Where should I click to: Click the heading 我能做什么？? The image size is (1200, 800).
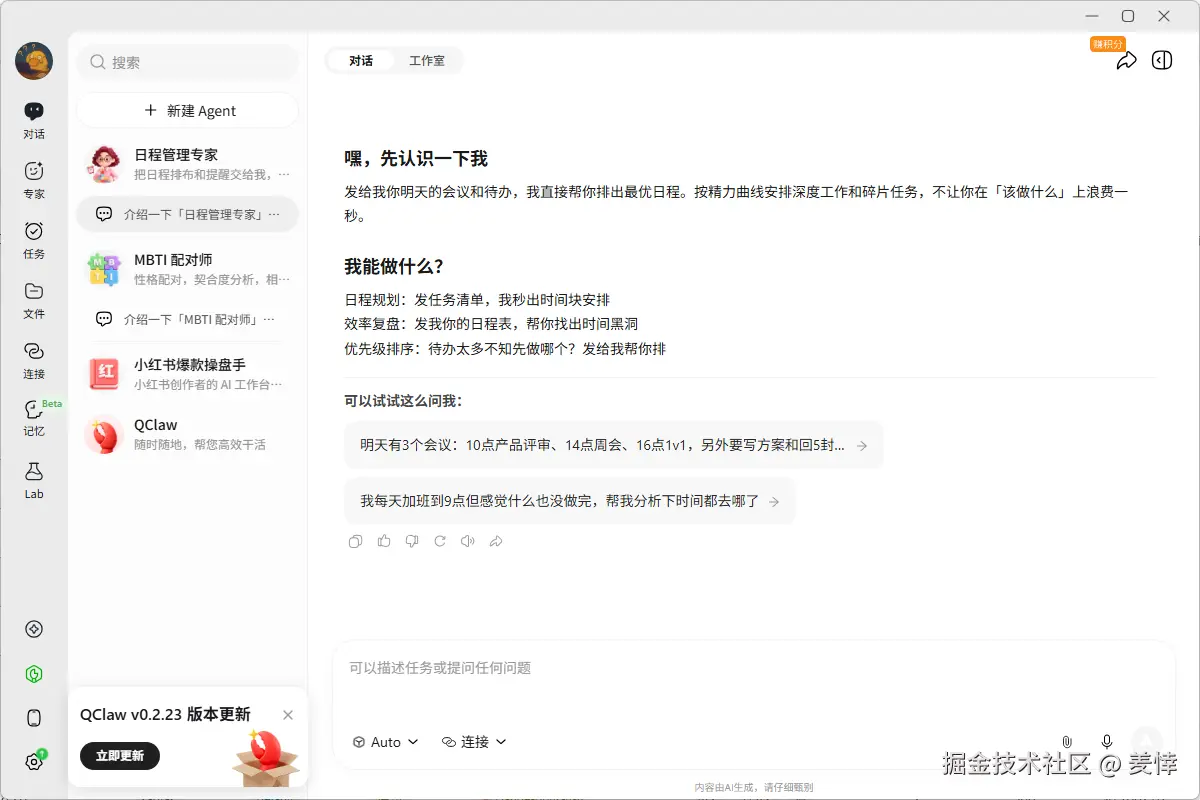tap(394, 267)
